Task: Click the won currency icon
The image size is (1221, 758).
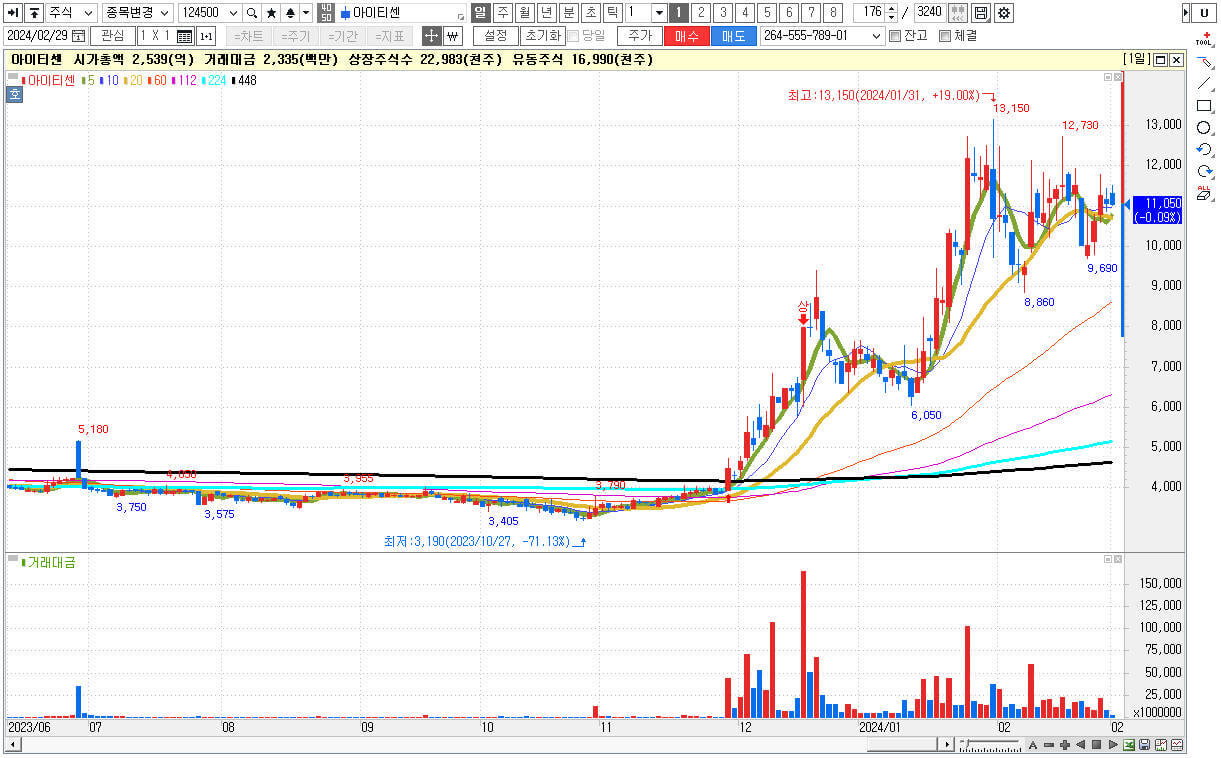Action: pos(452,36)
